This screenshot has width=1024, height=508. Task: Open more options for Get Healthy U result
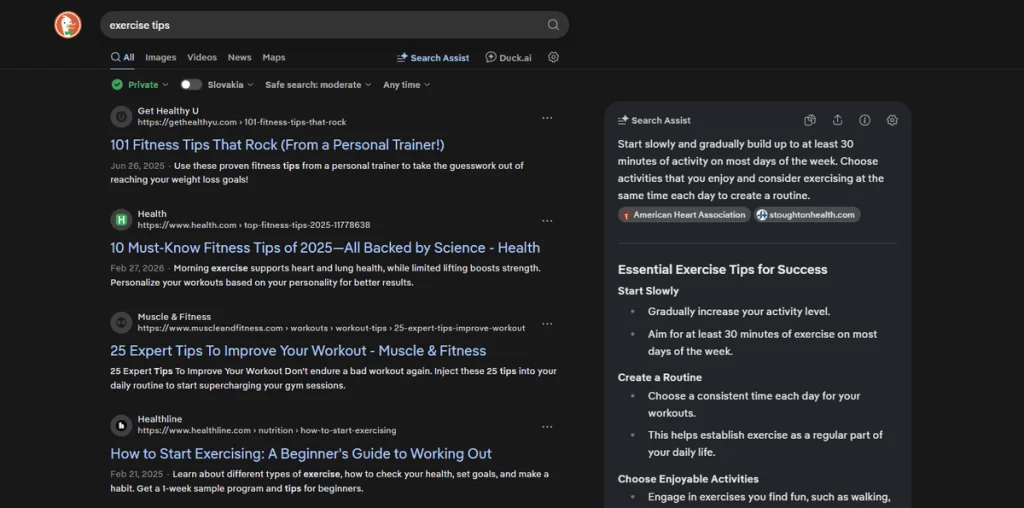point(547,118)
